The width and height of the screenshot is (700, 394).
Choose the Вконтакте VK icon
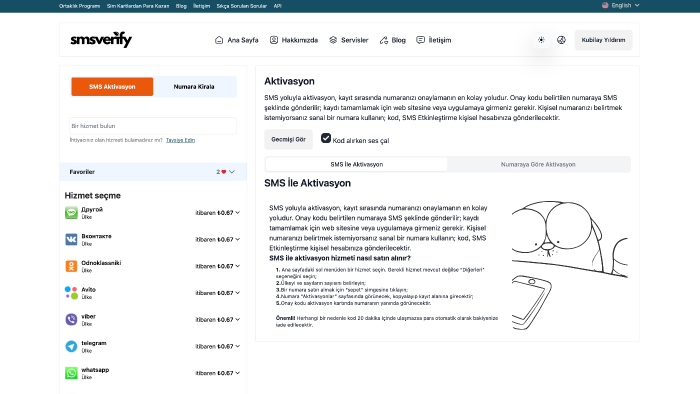tap(71, 239)
